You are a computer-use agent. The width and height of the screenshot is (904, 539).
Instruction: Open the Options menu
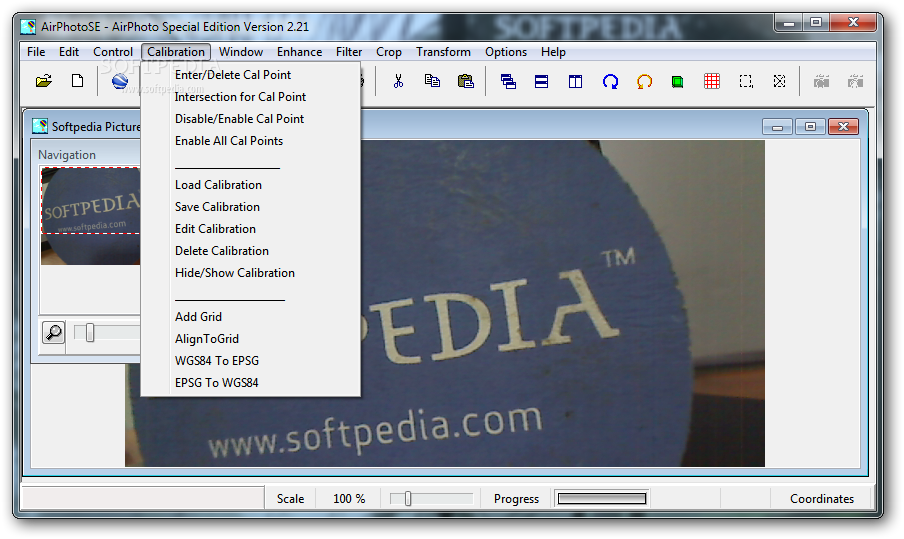(506, 52)
